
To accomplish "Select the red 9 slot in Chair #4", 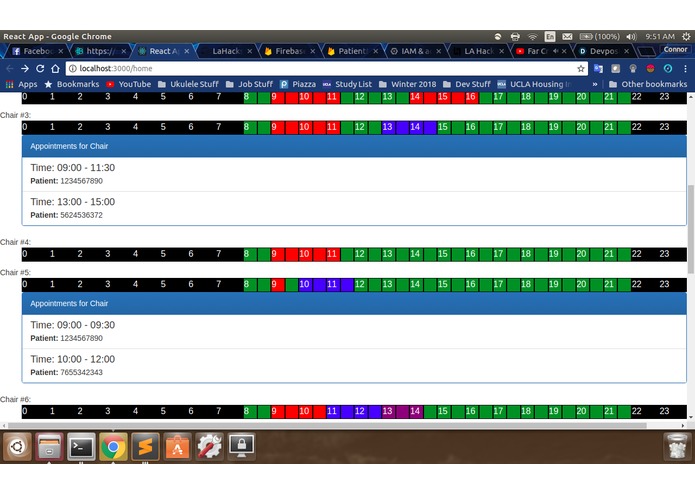I will (x=278, y=254).
